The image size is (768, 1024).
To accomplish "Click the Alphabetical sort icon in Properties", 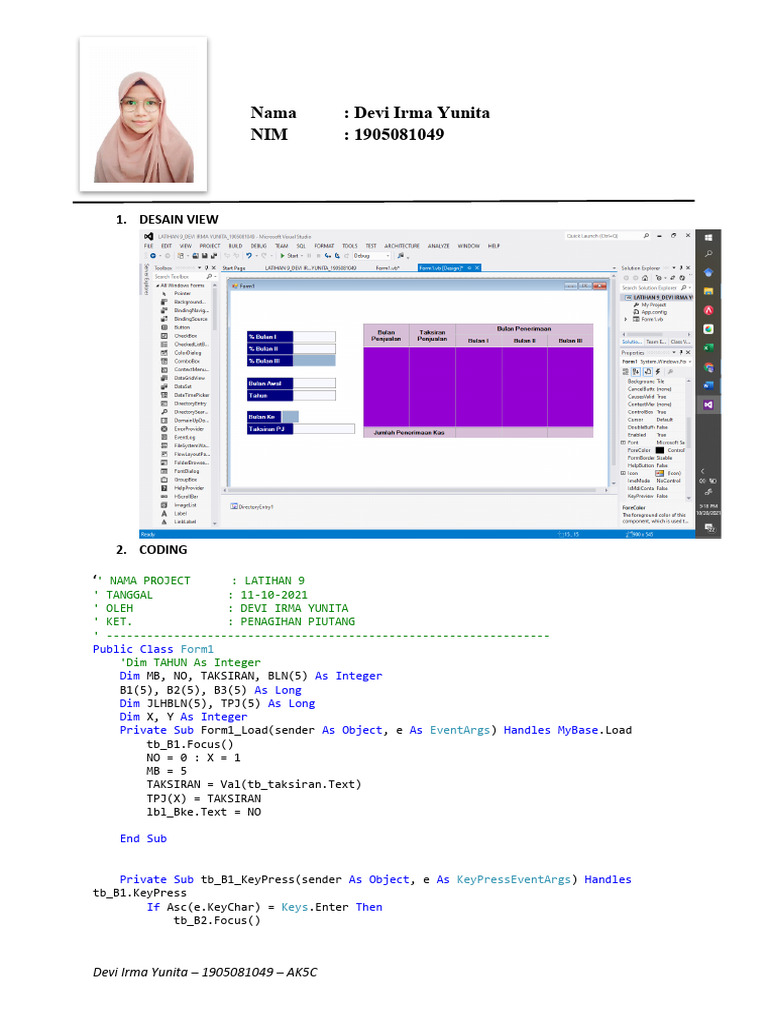I will point(637,371).
